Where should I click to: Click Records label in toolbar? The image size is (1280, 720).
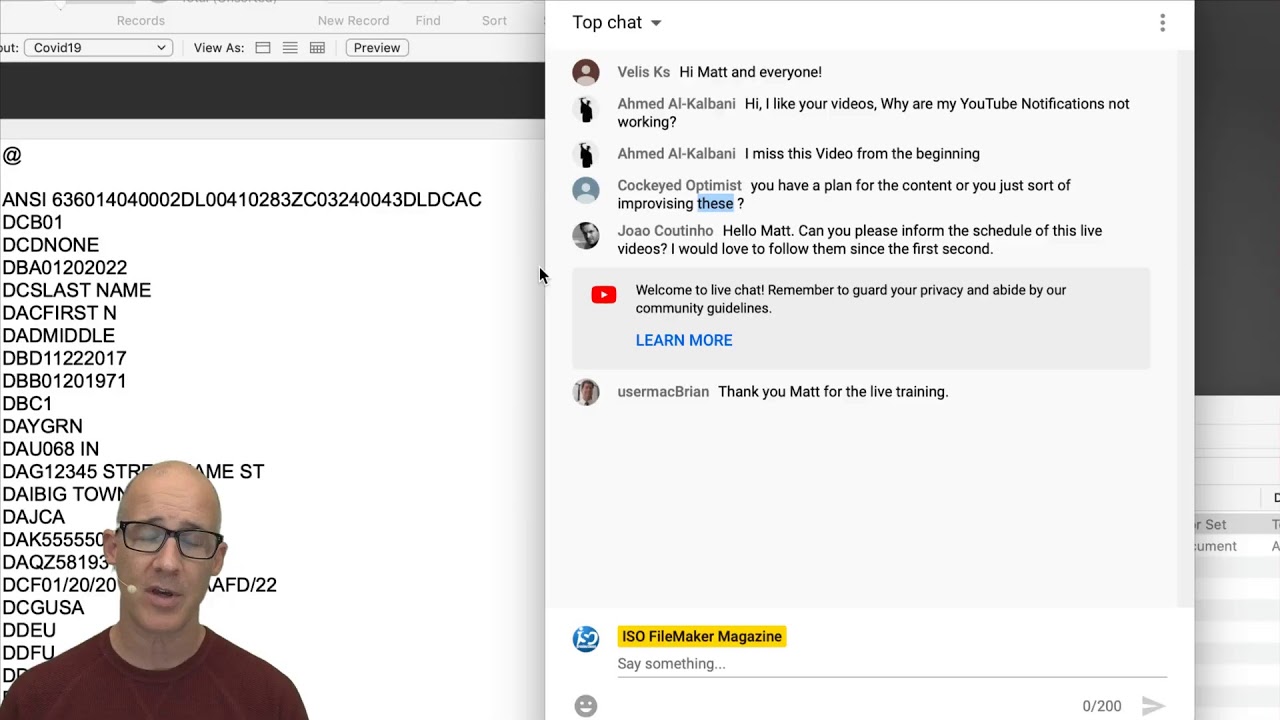[x=141, y=20]
